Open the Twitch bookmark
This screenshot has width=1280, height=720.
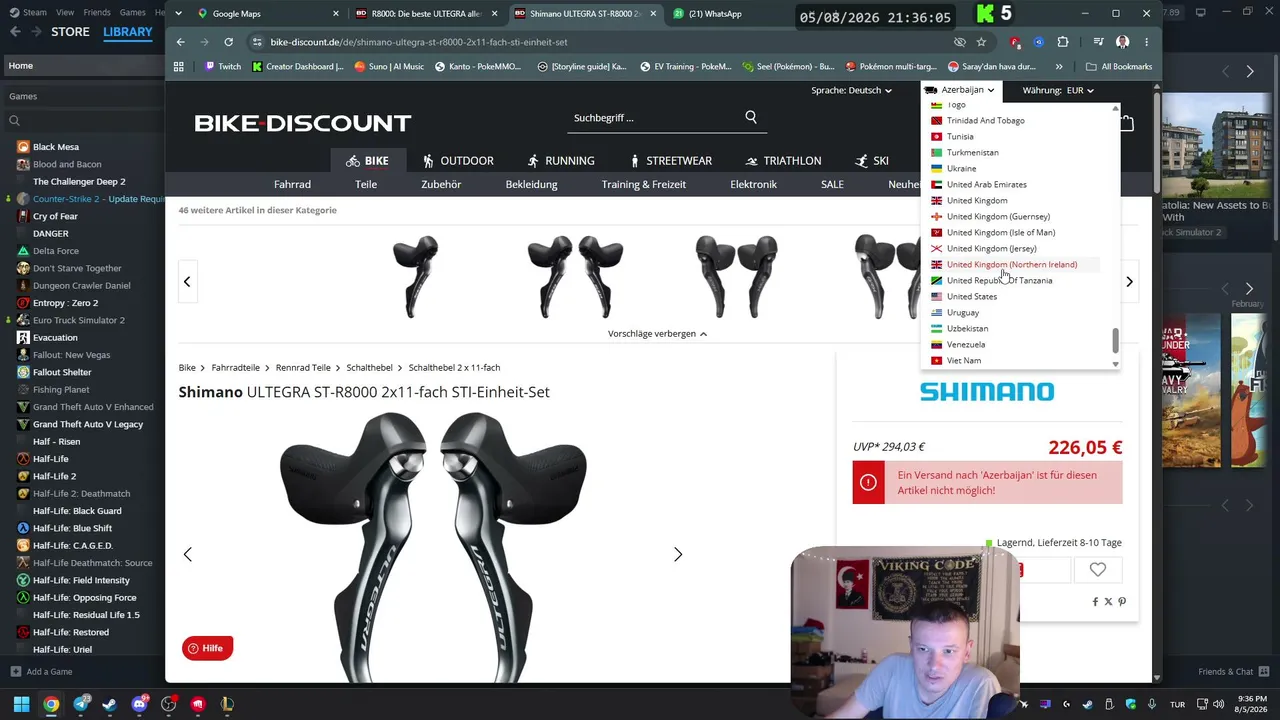222,67
